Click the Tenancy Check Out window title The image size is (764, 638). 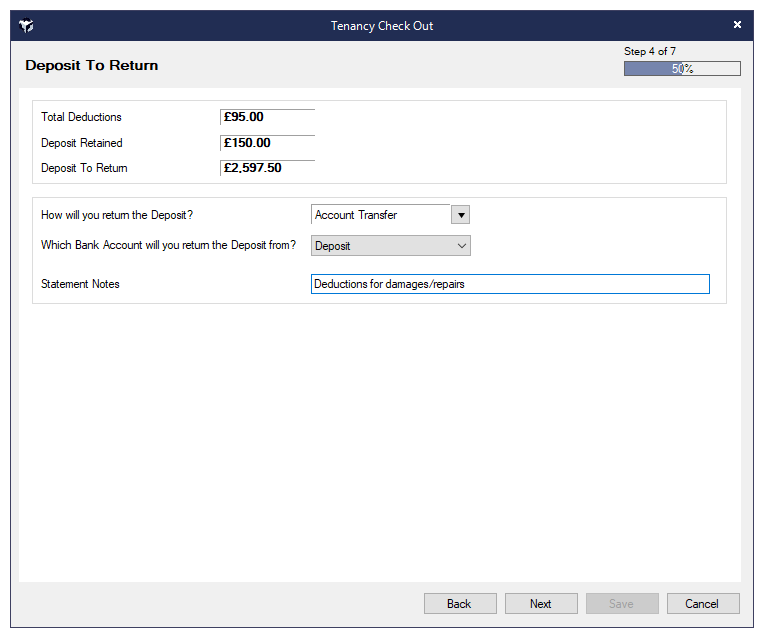[382, 26]
